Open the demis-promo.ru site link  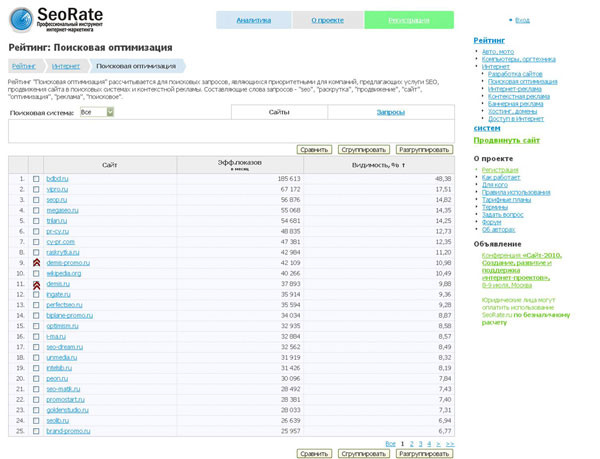click(x=68, y=263)
